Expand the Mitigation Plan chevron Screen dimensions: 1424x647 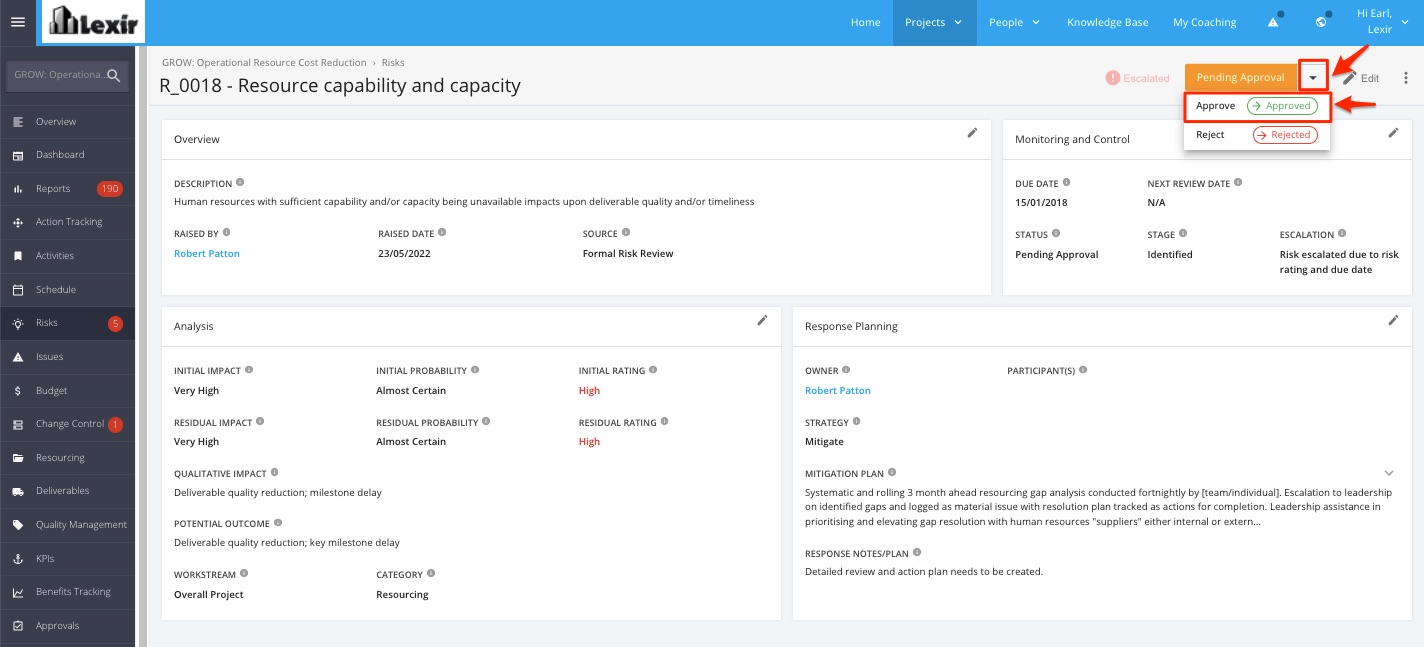pyautogui.click(x=1389, y=472)
